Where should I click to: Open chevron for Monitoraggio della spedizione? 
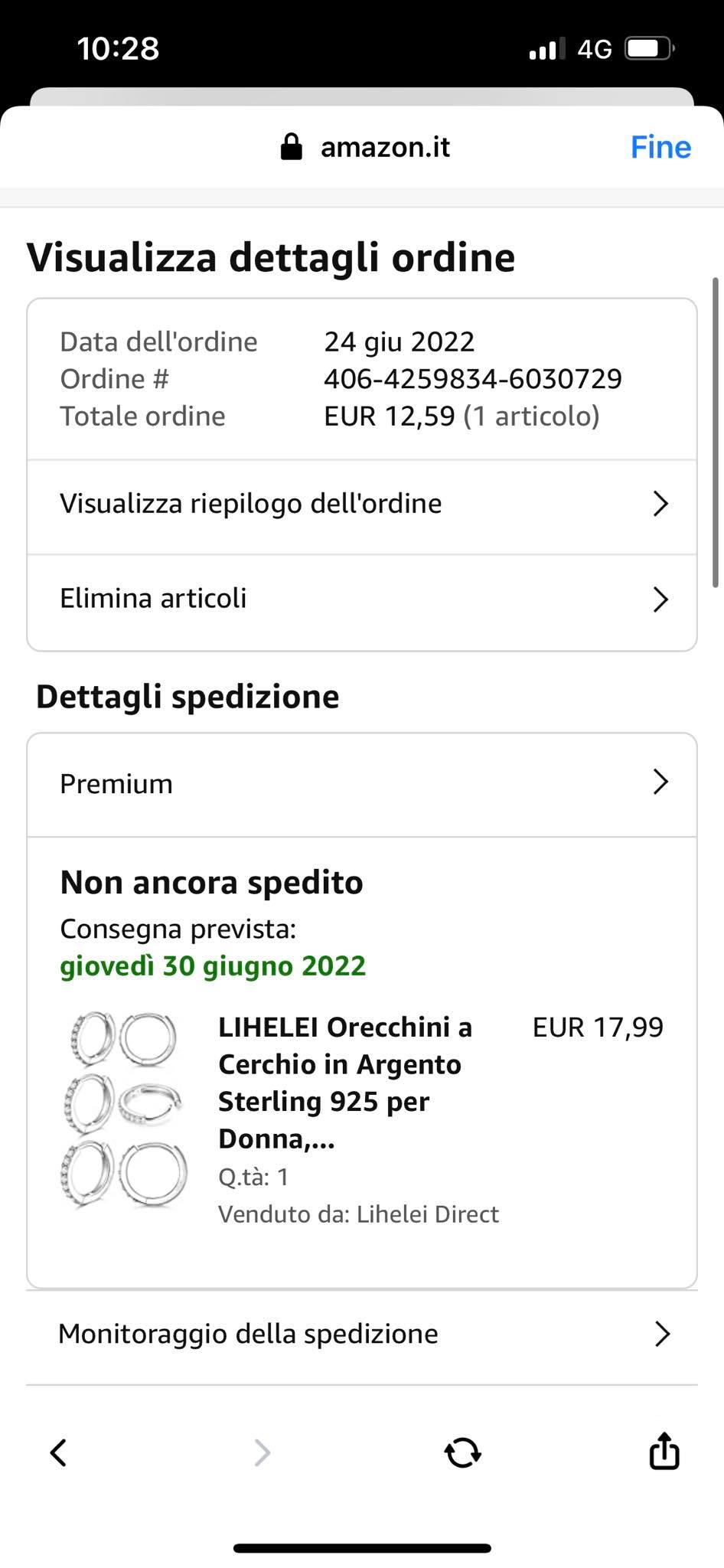663,1334
